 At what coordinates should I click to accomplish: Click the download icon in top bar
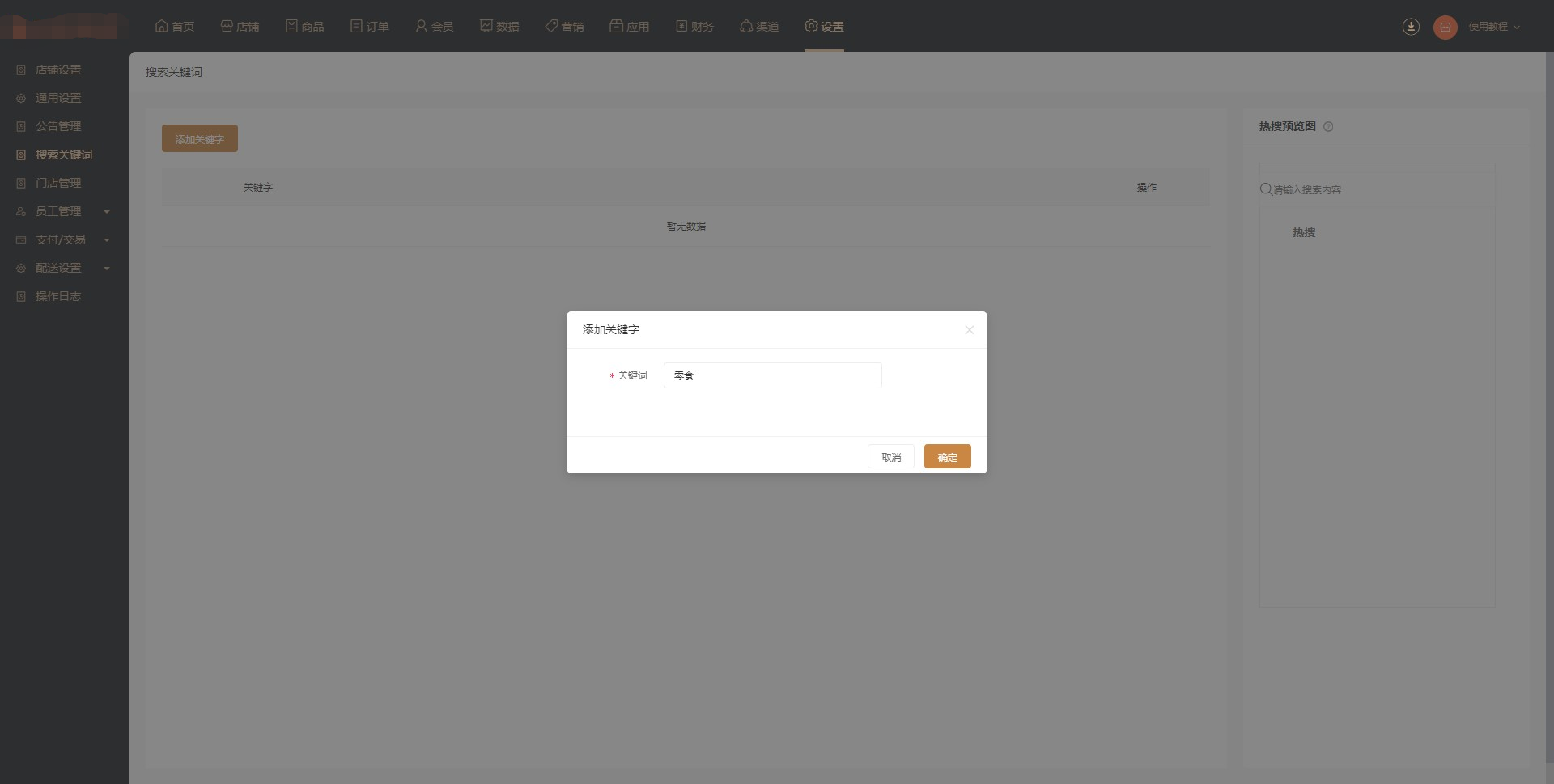pyautogui.click(x=1411, y=27)
